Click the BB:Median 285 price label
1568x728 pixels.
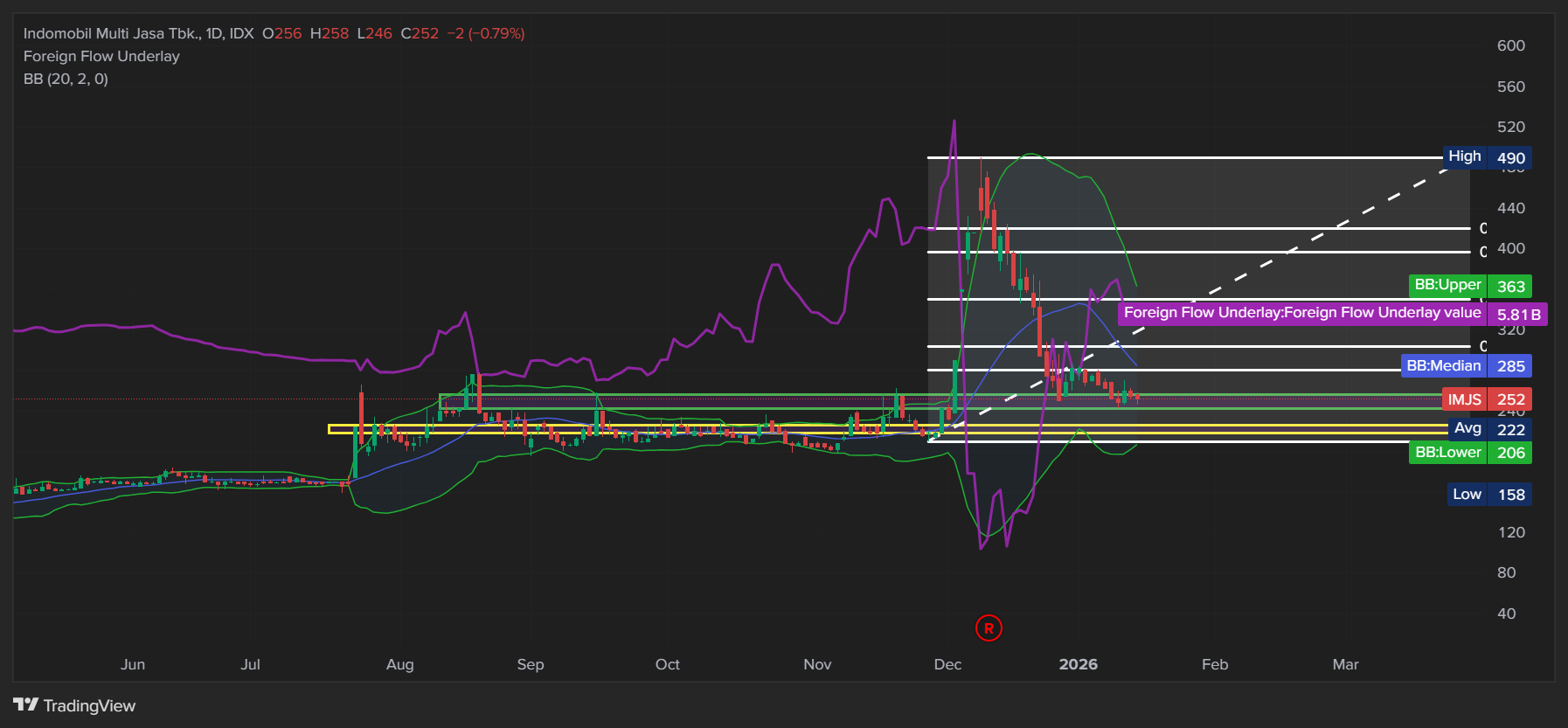(1466, 366)
